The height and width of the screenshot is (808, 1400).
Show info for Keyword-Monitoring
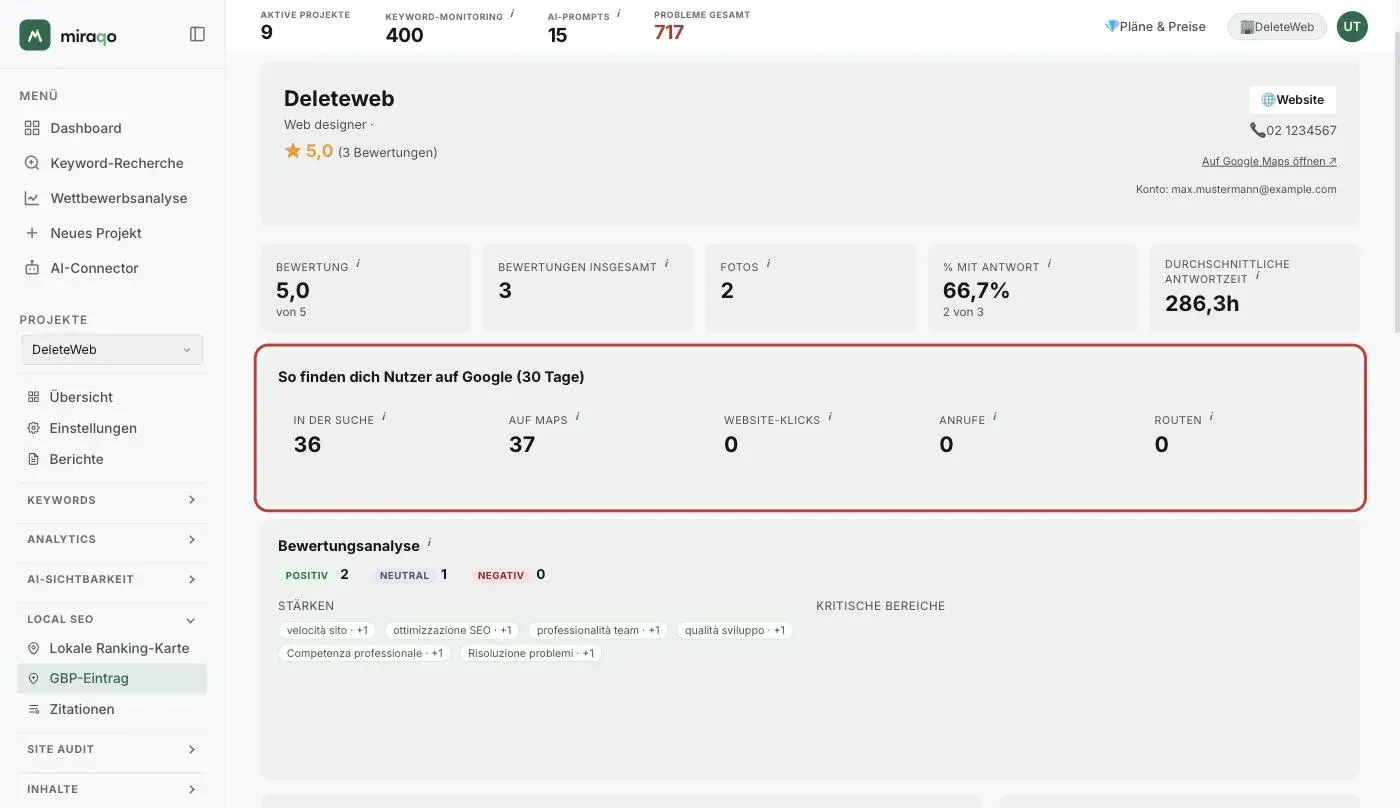[x=512, y=13]
